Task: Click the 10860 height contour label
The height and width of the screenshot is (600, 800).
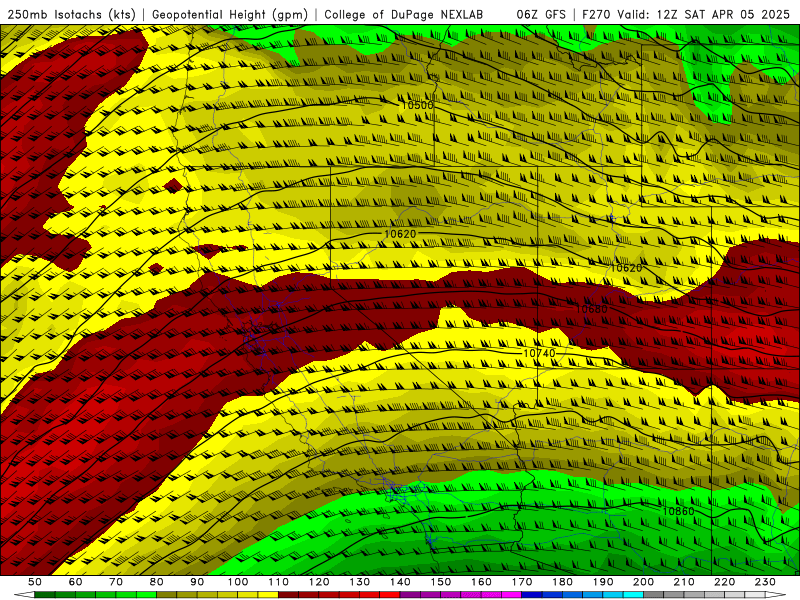Action: point(678,511)
